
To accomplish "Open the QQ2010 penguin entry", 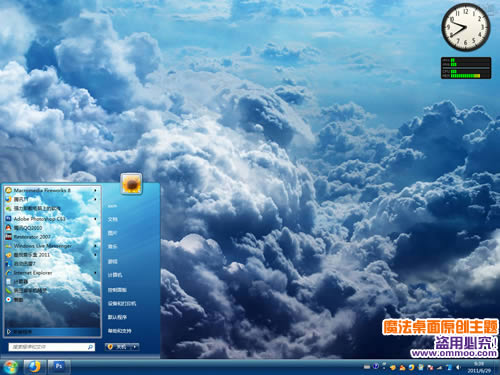I will pos(52,228).
